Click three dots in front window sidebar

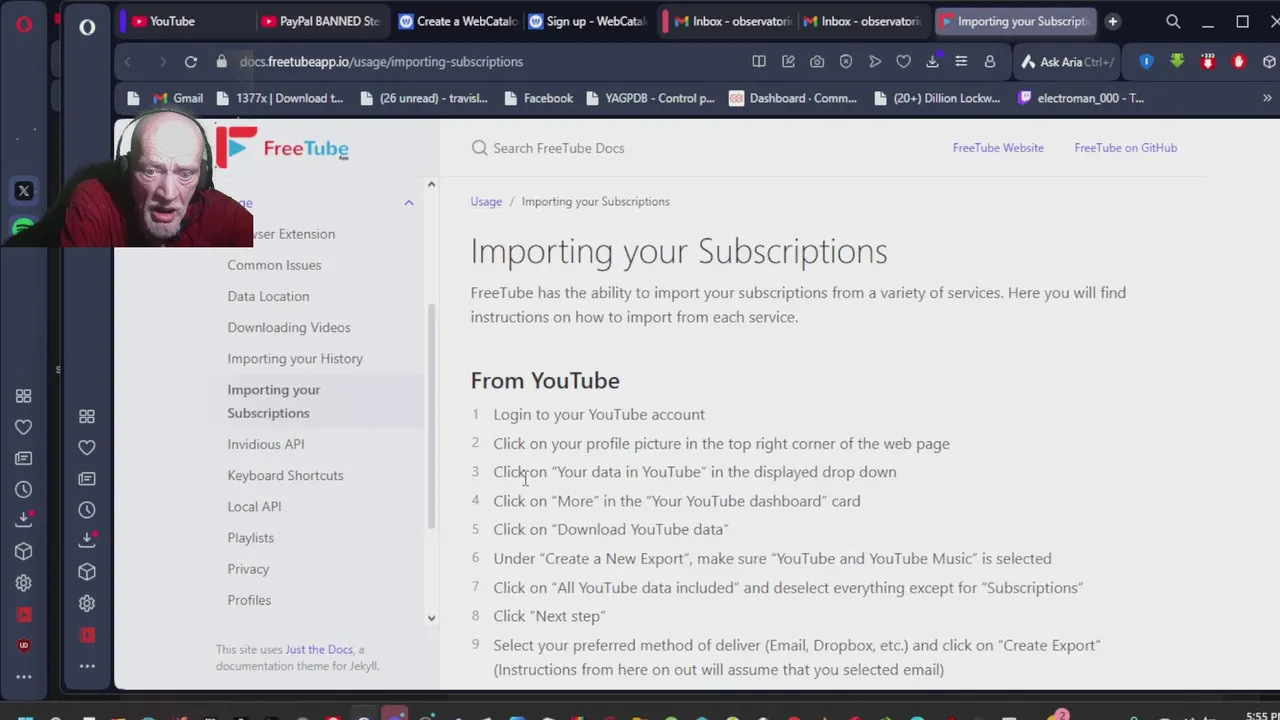pos(87,666)
